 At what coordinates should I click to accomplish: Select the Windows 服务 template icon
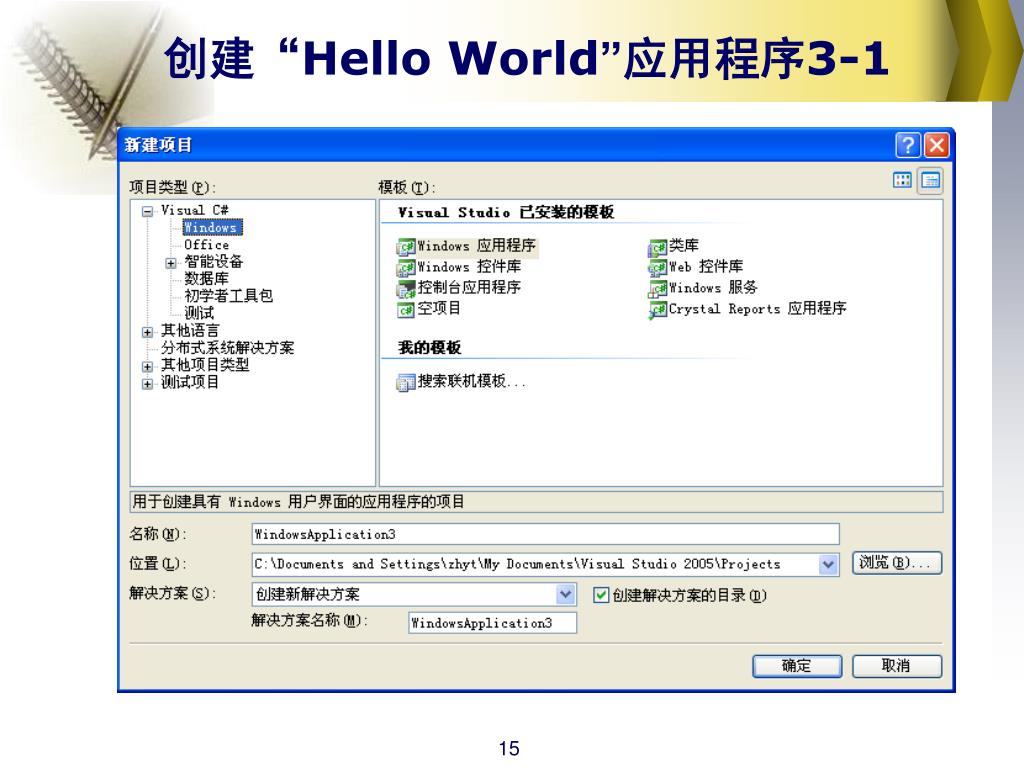[657, 289]
